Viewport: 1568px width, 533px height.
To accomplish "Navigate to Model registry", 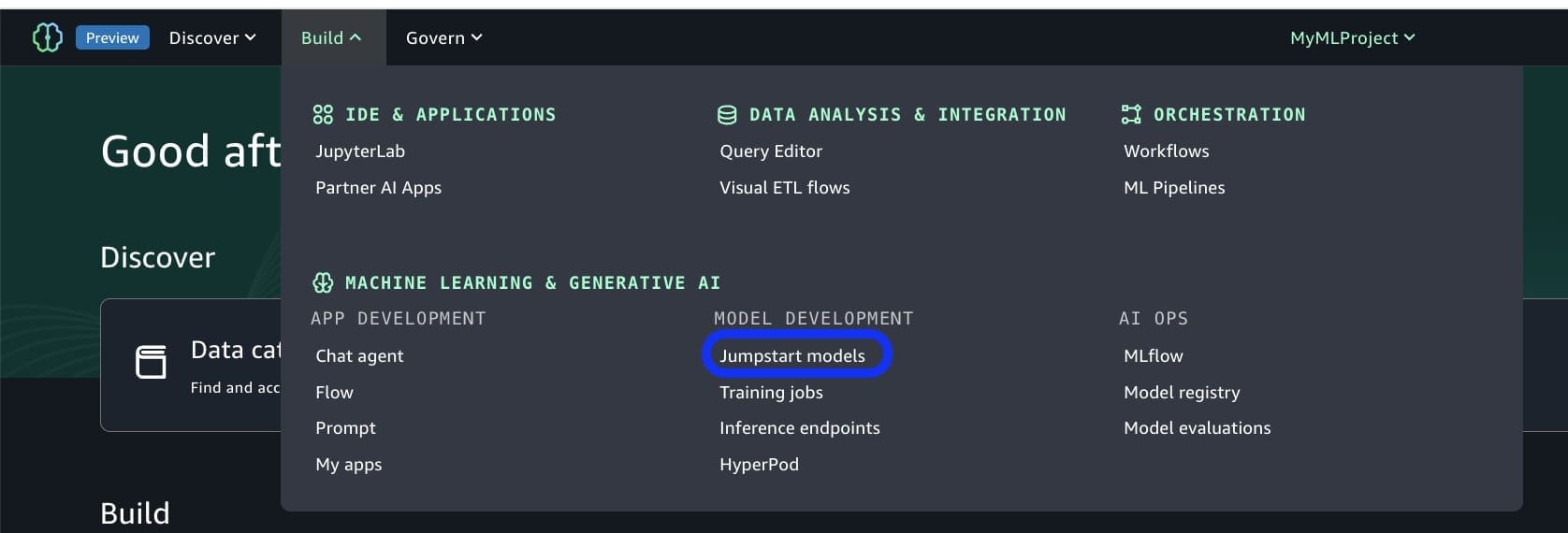I will point(1182,392).
